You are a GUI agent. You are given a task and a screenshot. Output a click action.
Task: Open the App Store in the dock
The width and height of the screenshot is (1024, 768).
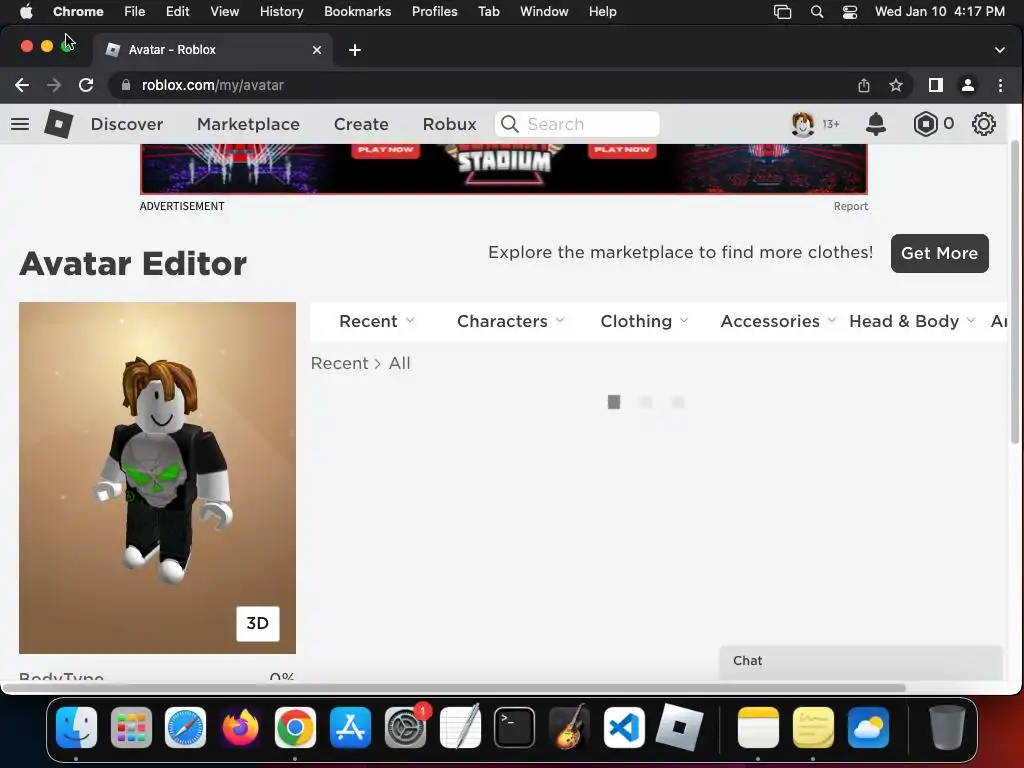point(351,727)
